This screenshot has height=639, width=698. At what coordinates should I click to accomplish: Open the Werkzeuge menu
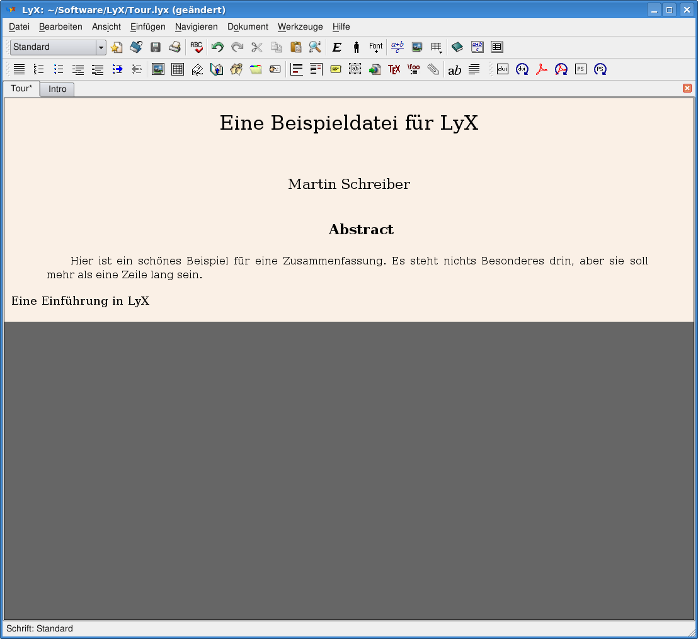(300, 27)
